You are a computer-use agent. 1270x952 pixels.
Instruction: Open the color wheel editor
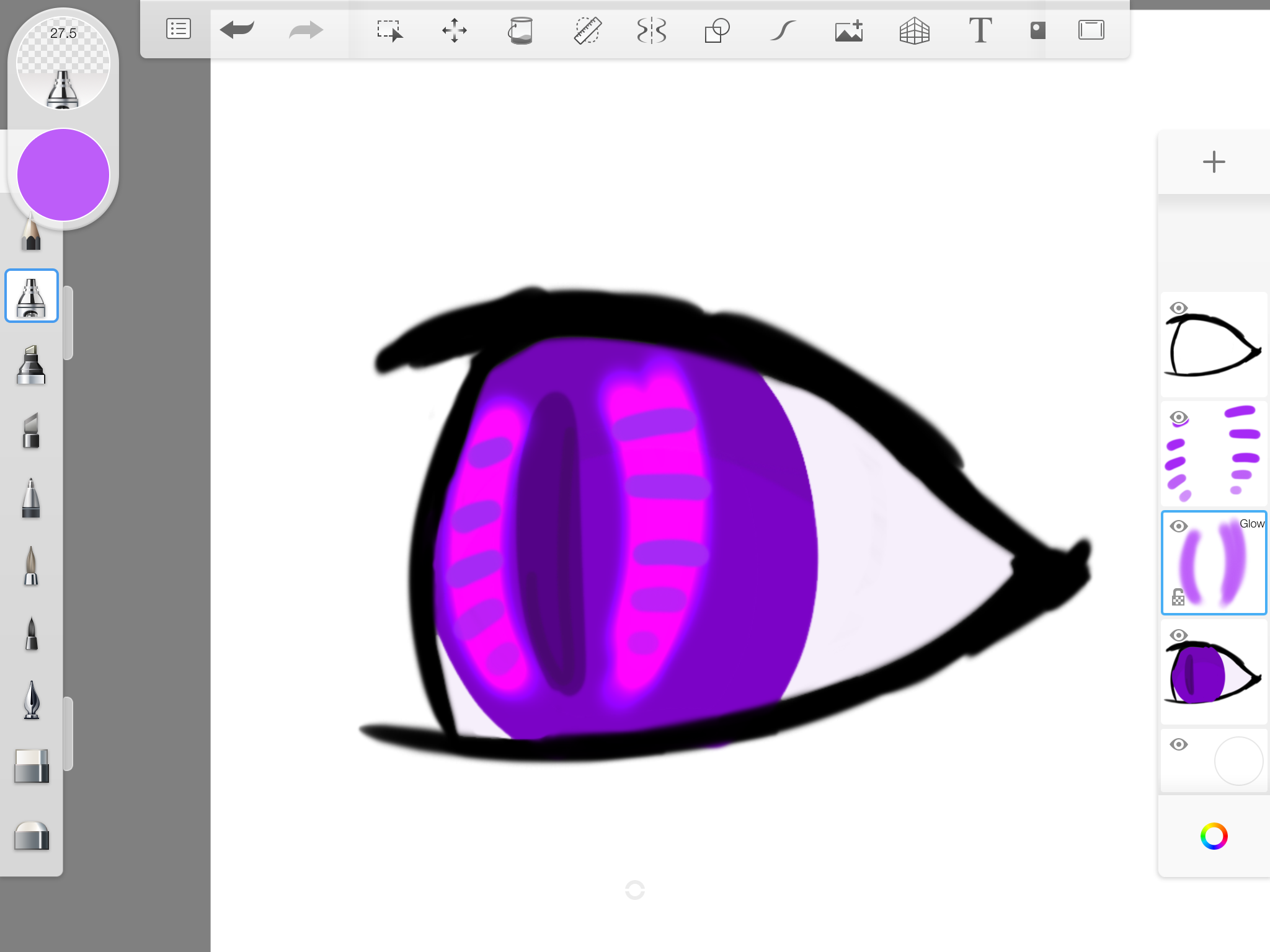tap(1214, 836)
